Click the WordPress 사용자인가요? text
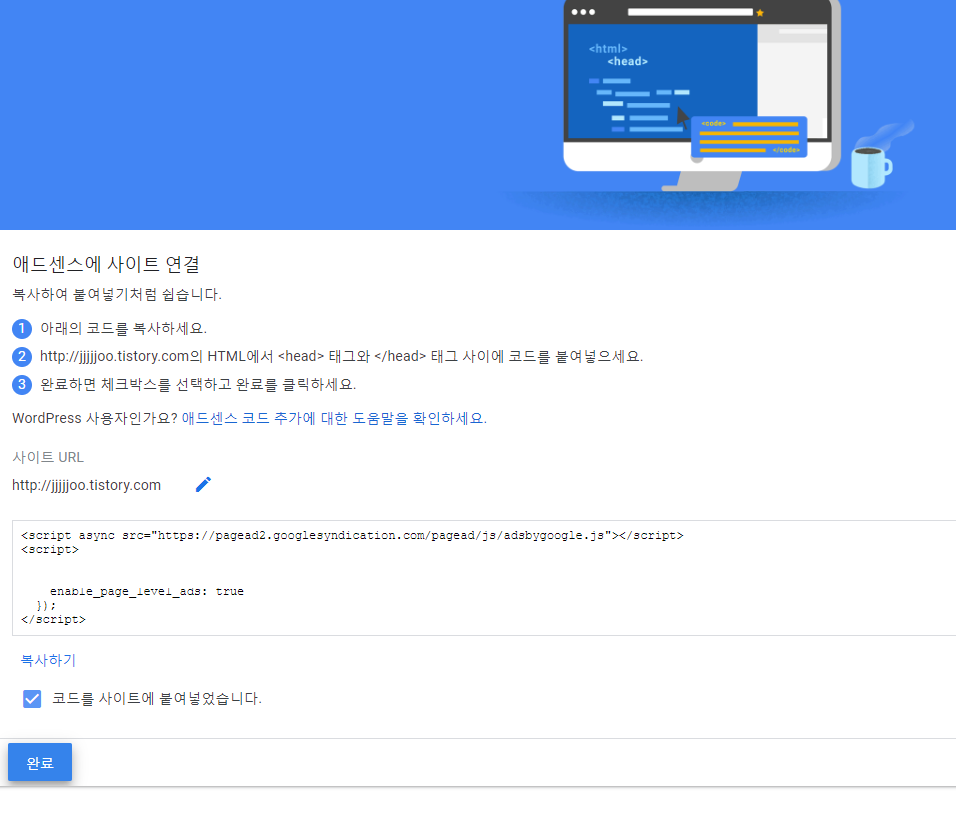The image size is (956, 824). click(95, 418)
